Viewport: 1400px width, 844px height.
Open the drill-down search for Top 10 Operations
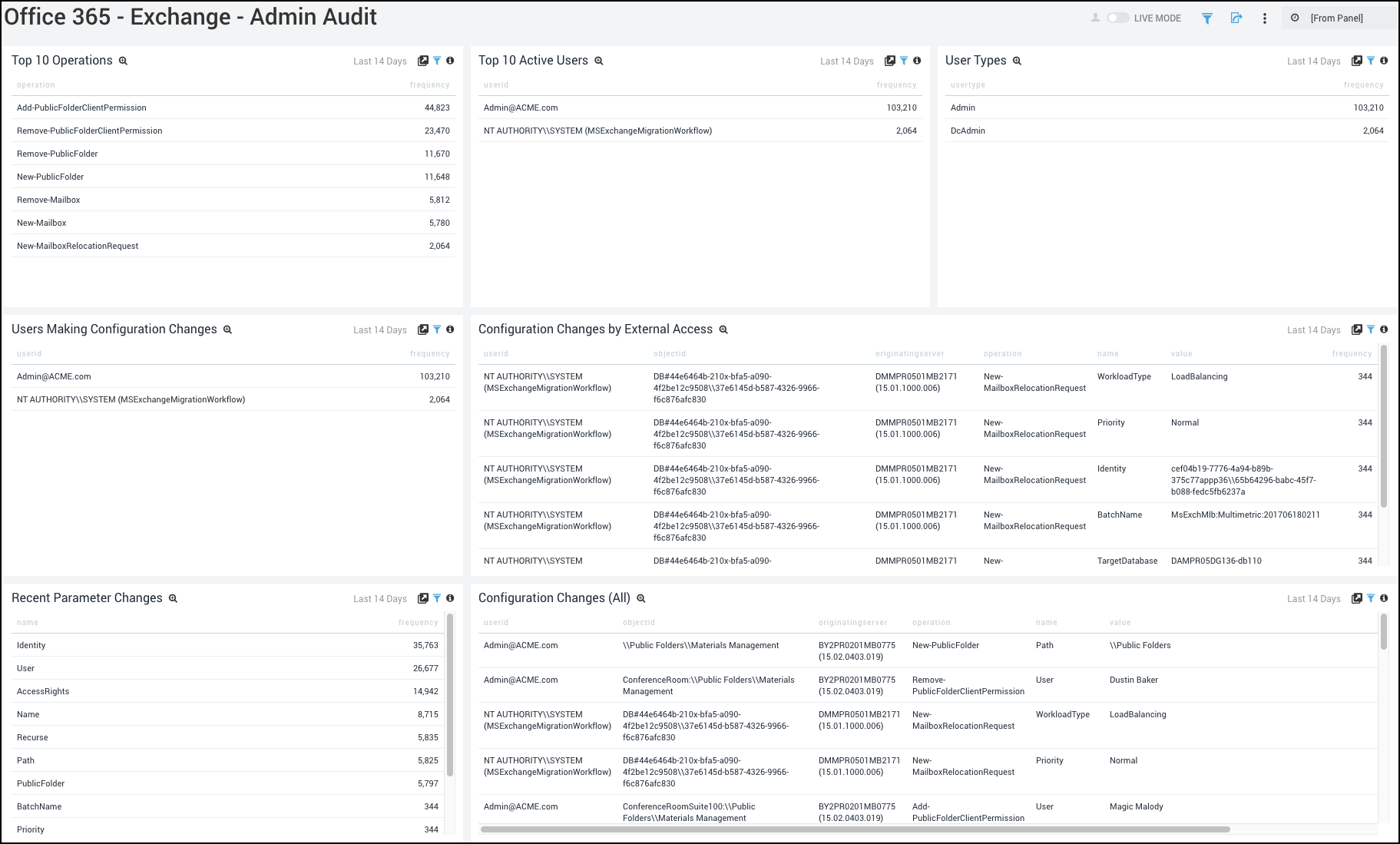tap(123, 60)
